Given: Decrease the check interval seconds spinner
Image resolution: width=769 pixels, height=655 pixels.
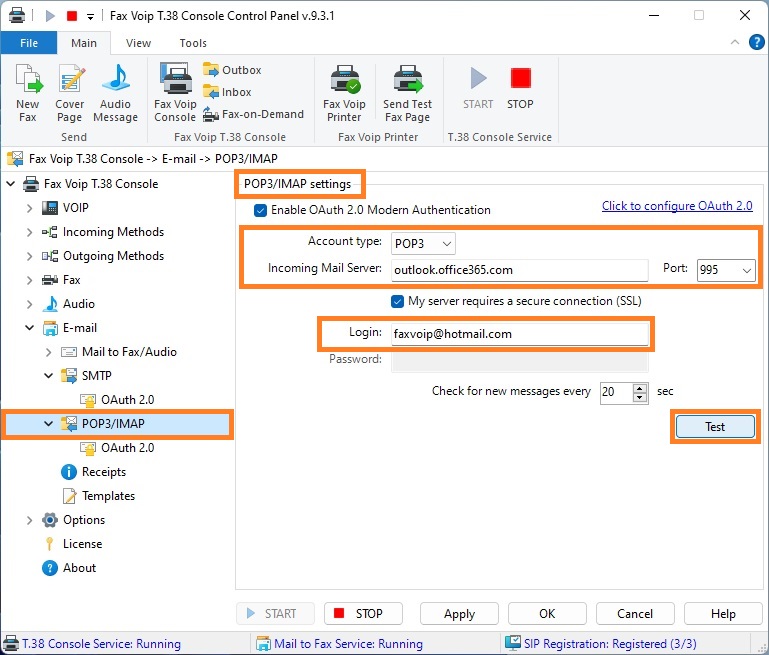Looking at the screenshot, I should point(640,398).
